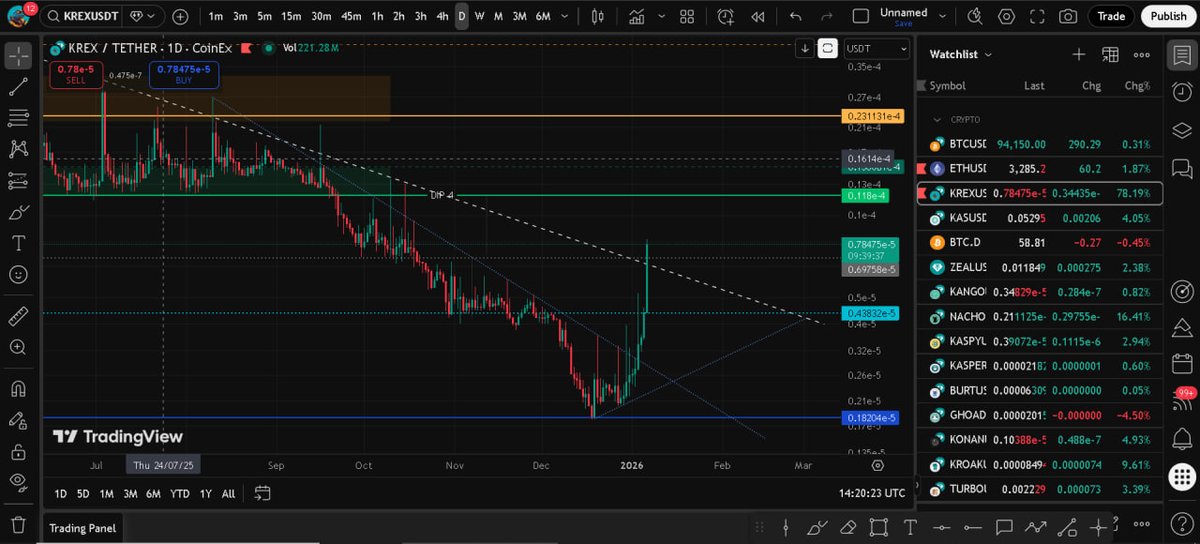
Task: Toggle the red flag on KREXUS row
Action: coord(922,194)
